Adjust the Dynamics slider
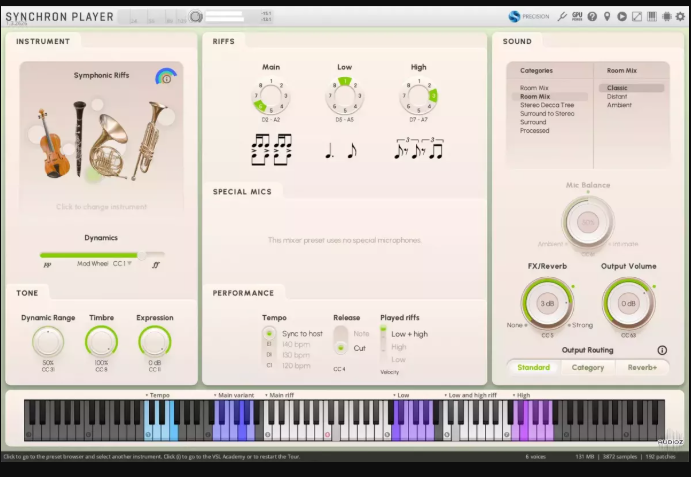Image resolution: width=691 pixels, height=477 pixels. (102, 255)
